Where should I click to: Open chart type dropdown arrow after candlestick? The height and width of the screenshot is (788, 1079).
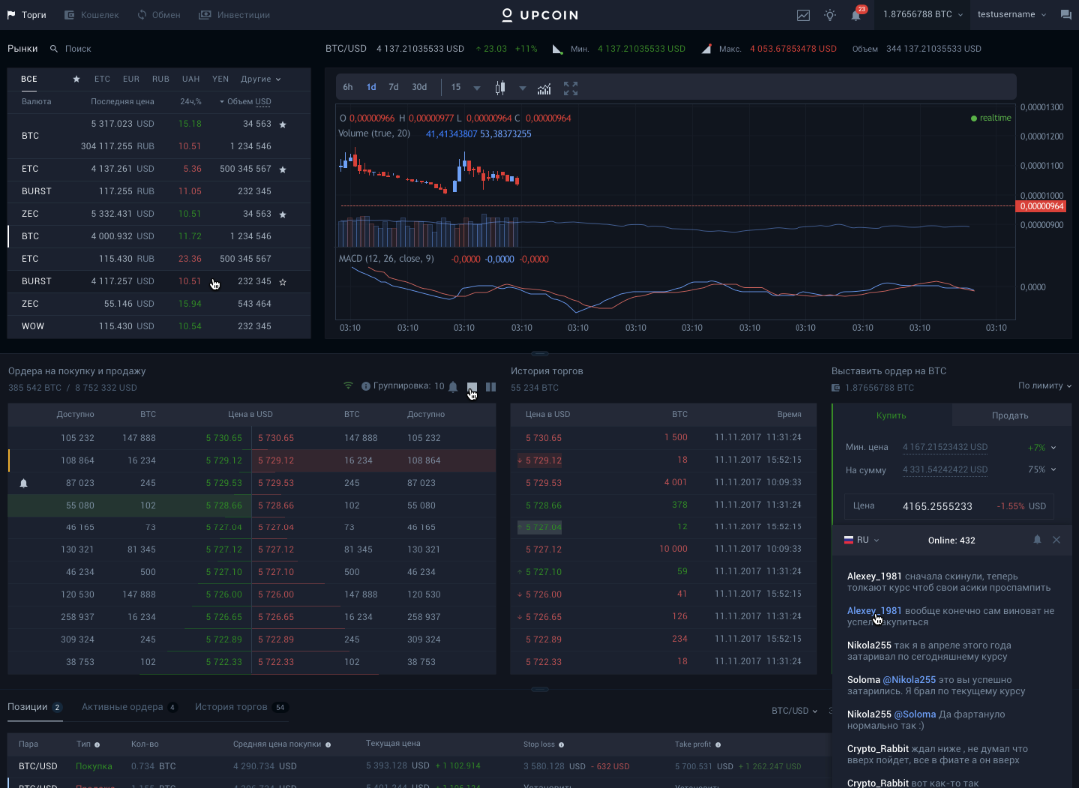[522, 88]
